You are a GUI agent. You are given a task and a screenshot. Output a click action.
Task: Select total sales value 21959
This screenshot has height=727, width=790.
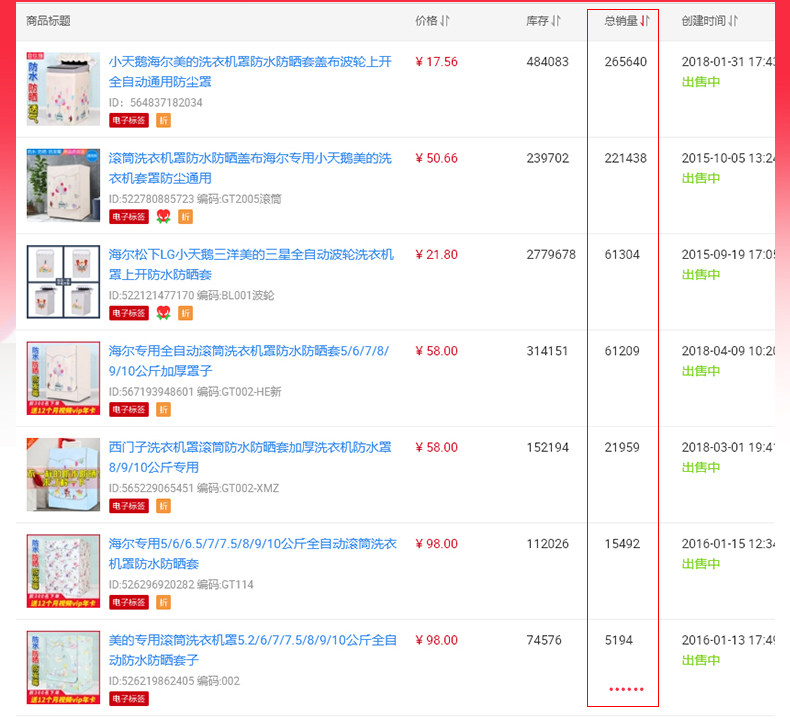622,447
